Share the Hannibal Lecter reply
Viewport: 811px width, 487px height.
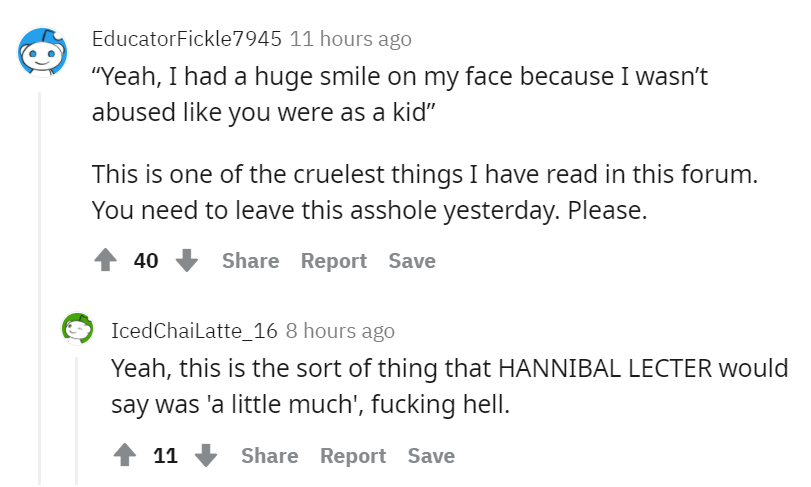click(x=269, y=455)
